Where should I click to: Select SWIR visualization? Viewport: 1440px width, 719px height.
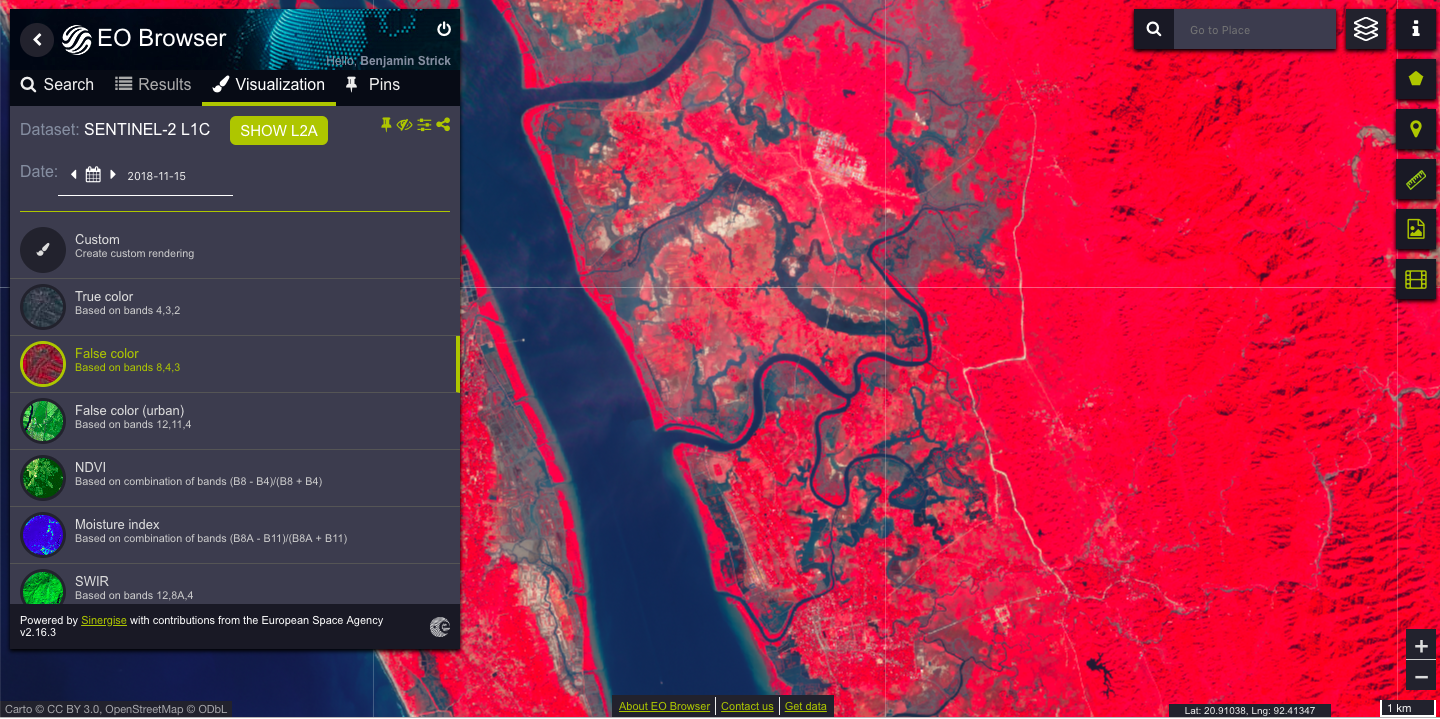[235, 585]
